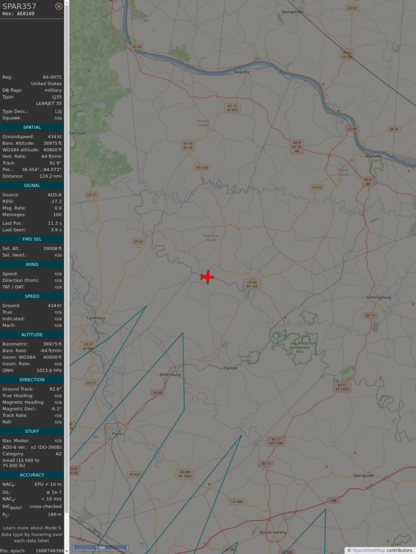The height and width of the screenshot is (554, 416).
Task: Click the ACCURACY section header
Action: coord(32,475)
